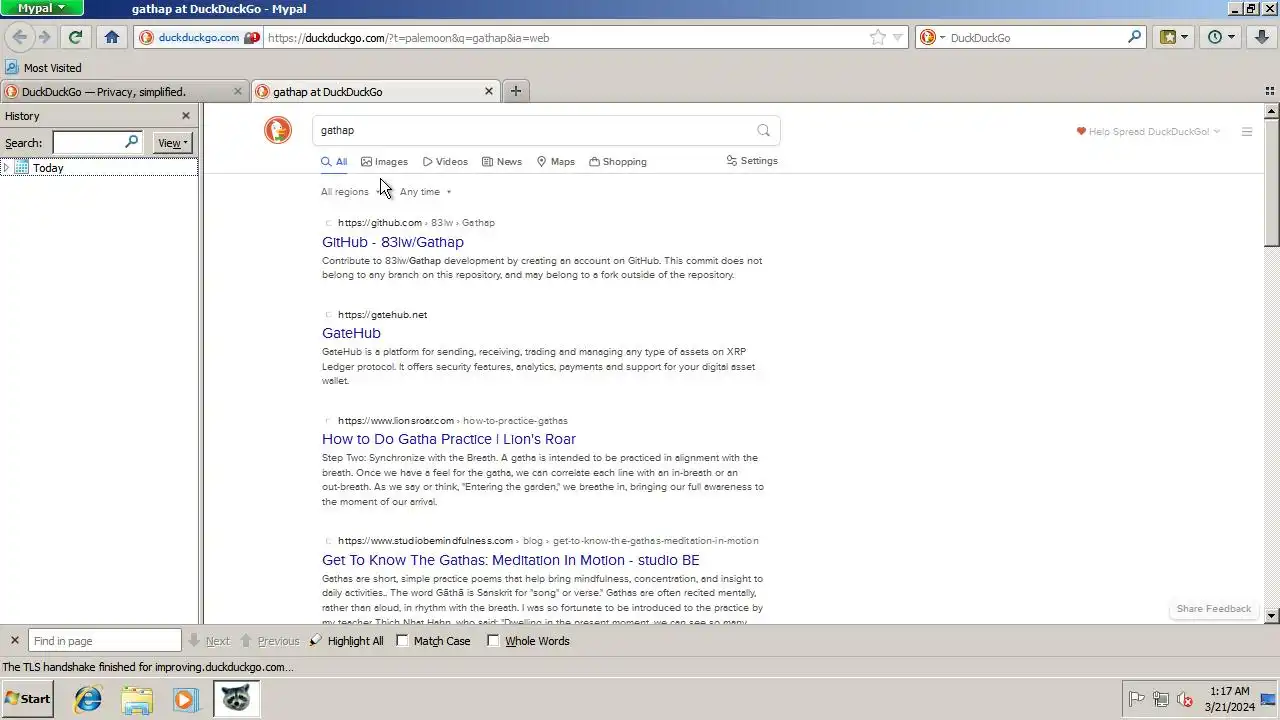The height and width of the screenshot is (720, 1280).
Task: Close the 'gathap at DuckDuckGo' tab
Action: (489, 91)
